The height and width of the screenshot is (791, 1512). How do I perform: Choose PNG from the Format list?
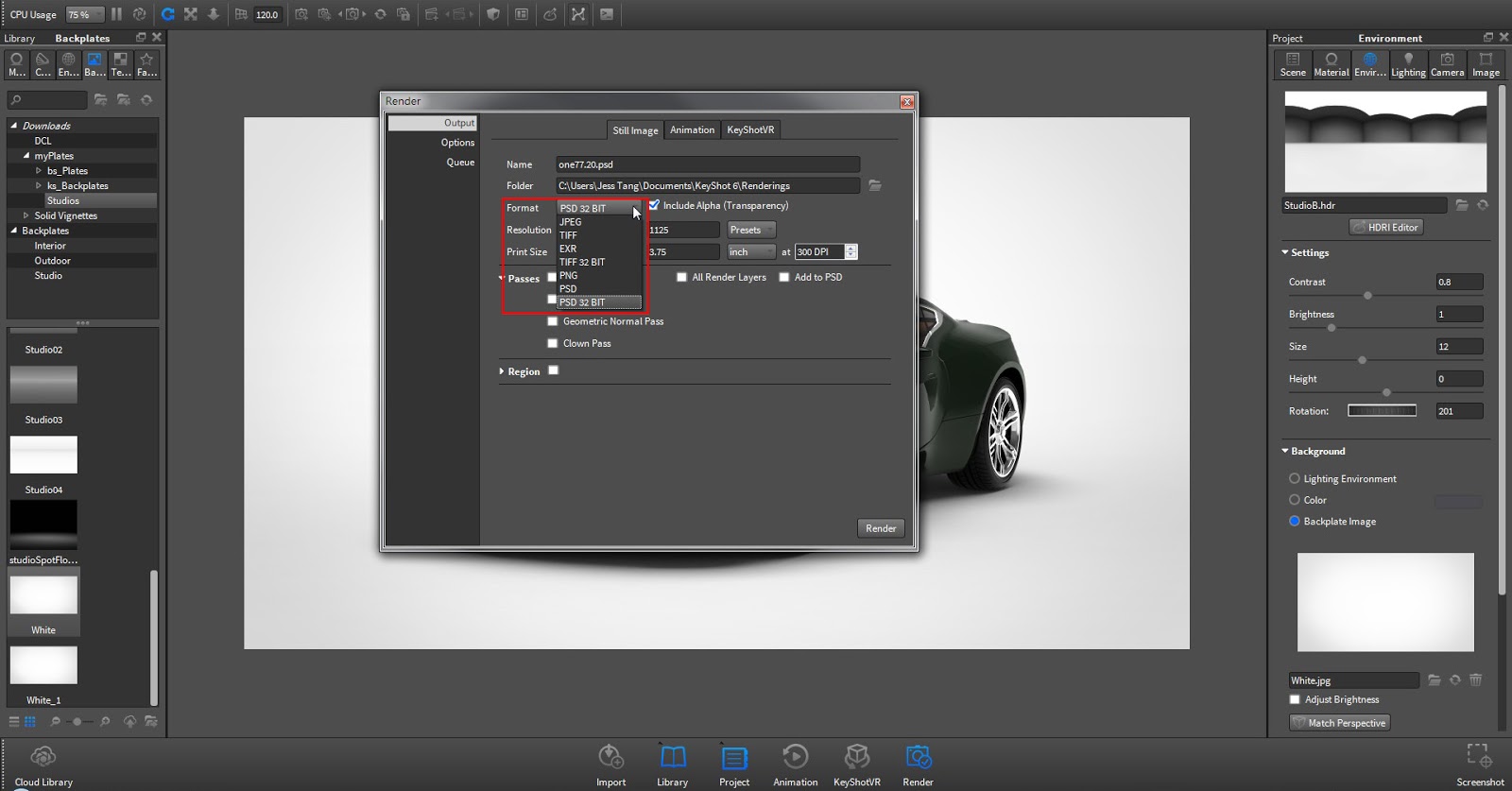[x=599, y=275]
